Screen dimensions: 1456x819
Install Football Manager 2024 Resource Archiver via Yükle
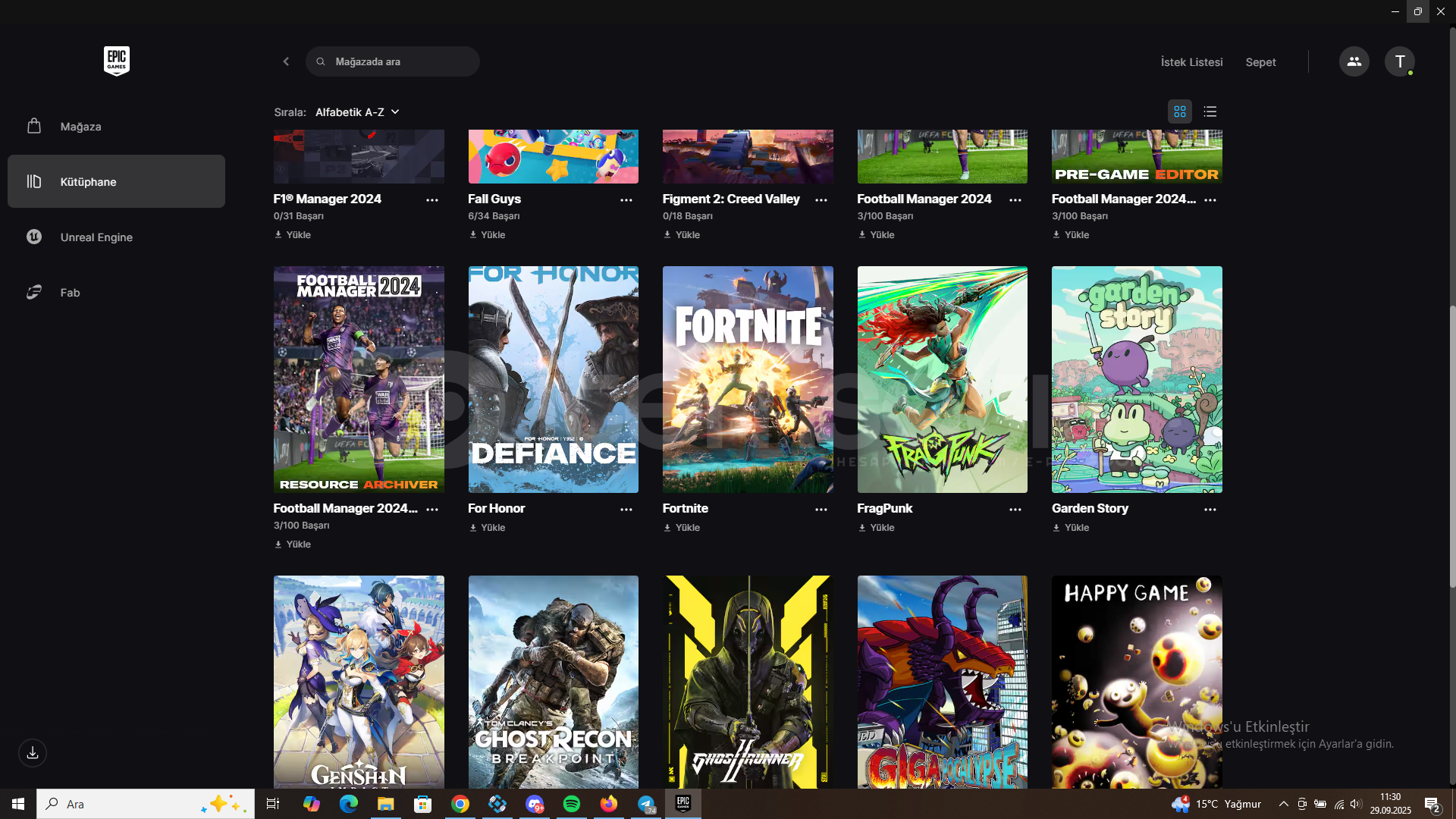(293, 544)
